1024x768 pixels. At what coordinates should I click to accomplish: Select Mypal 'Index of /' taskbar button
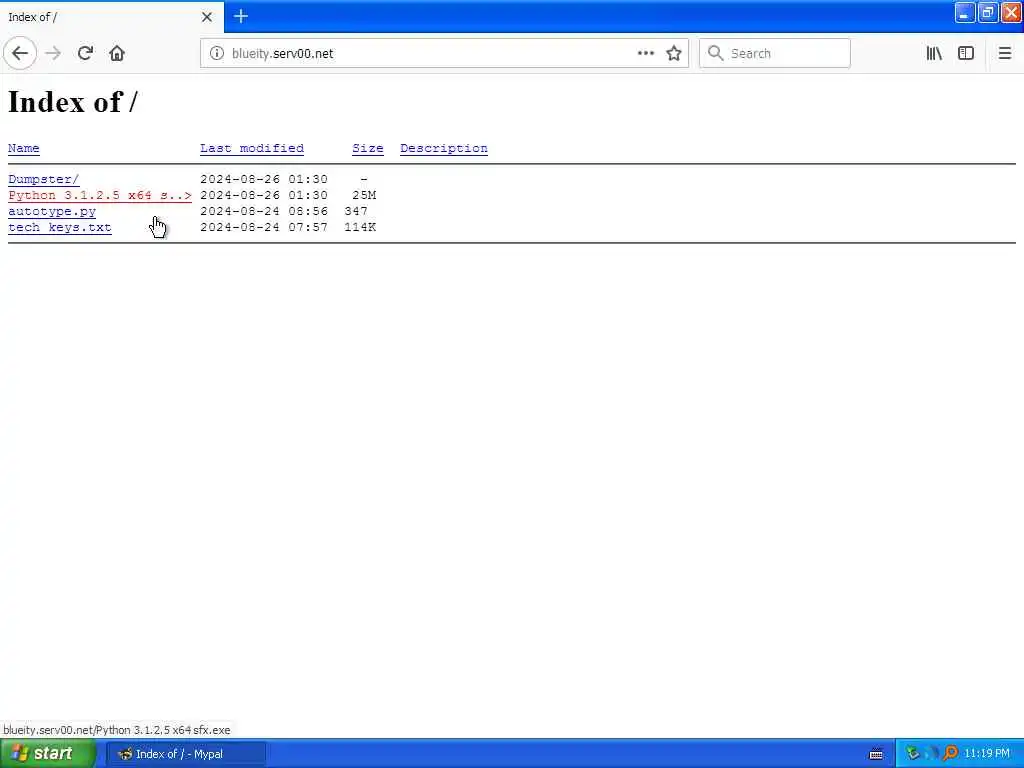185,754
